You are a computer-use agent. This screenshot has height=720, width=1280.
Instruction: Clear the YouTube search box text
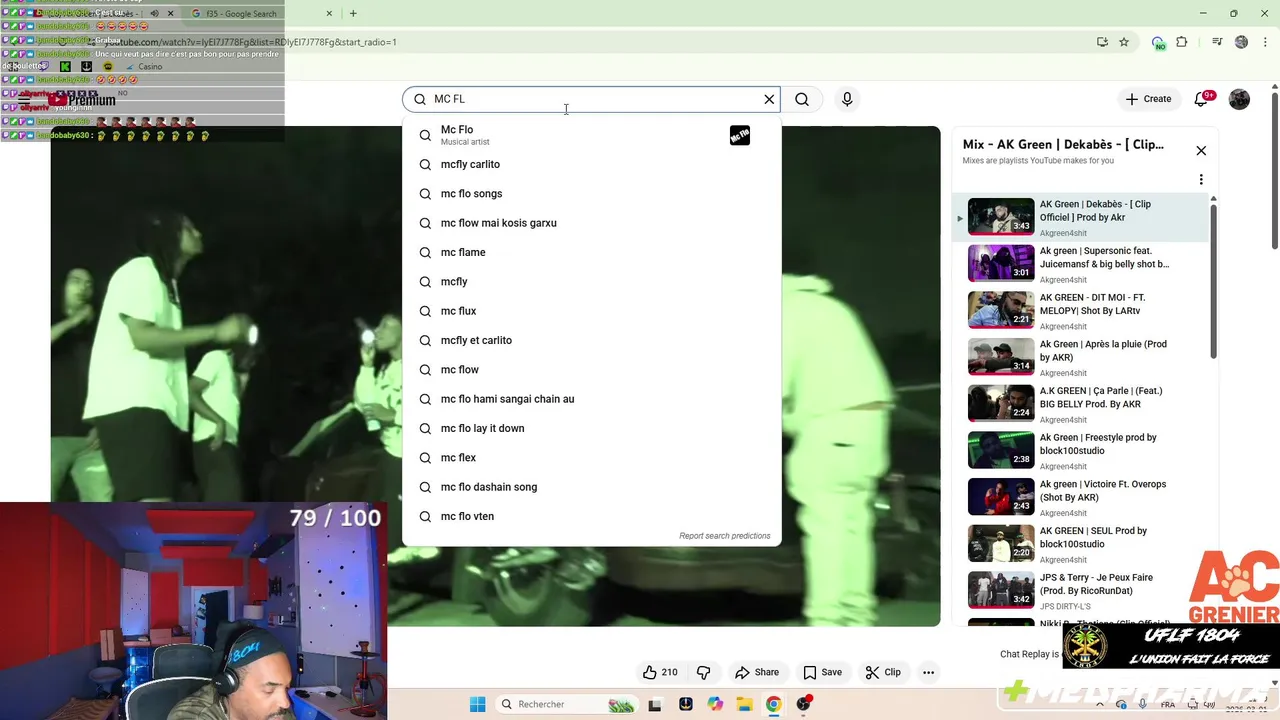[769, 99]
